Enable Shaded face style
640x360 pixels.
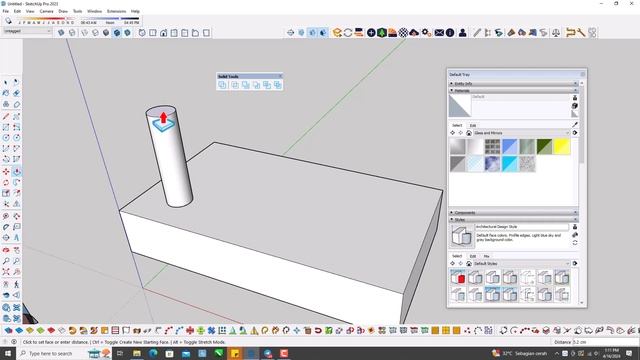pyautogui.click(x=106, y=33)
